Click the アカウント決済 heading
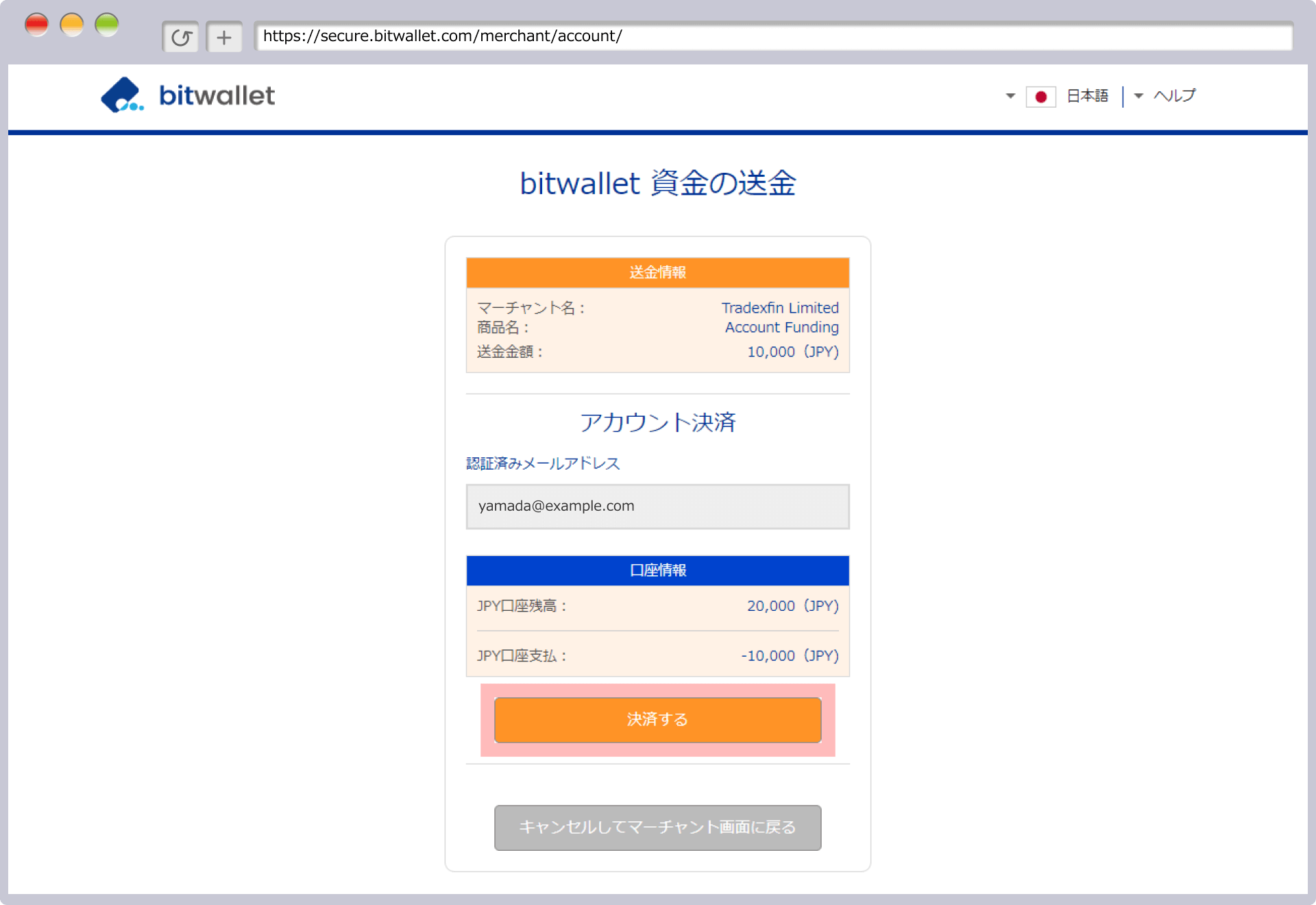The width and height of the screenshot is (1316, 905). point(657,422)
